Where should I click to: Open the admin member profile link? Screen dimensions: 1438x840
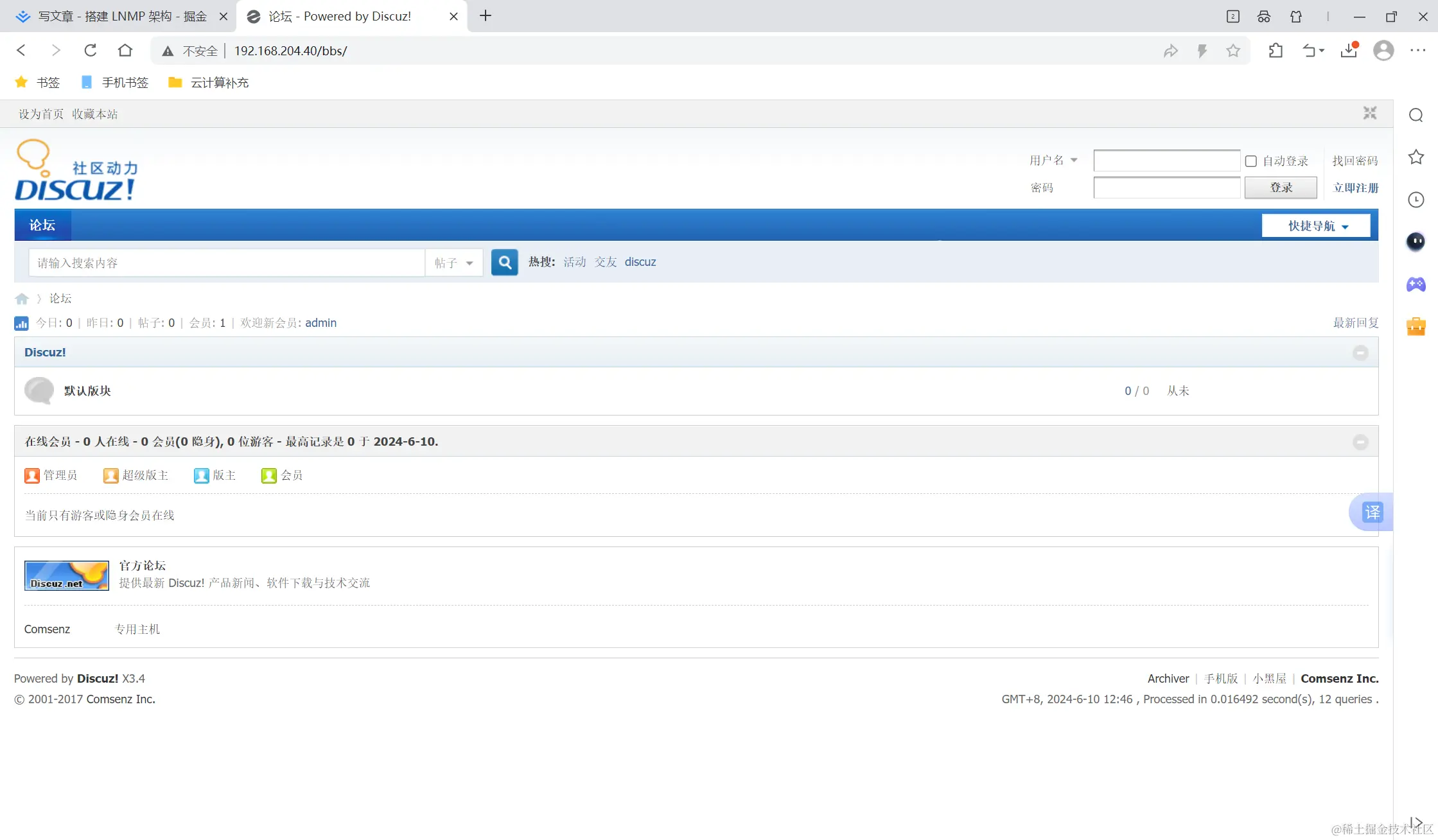click(320, 323)
